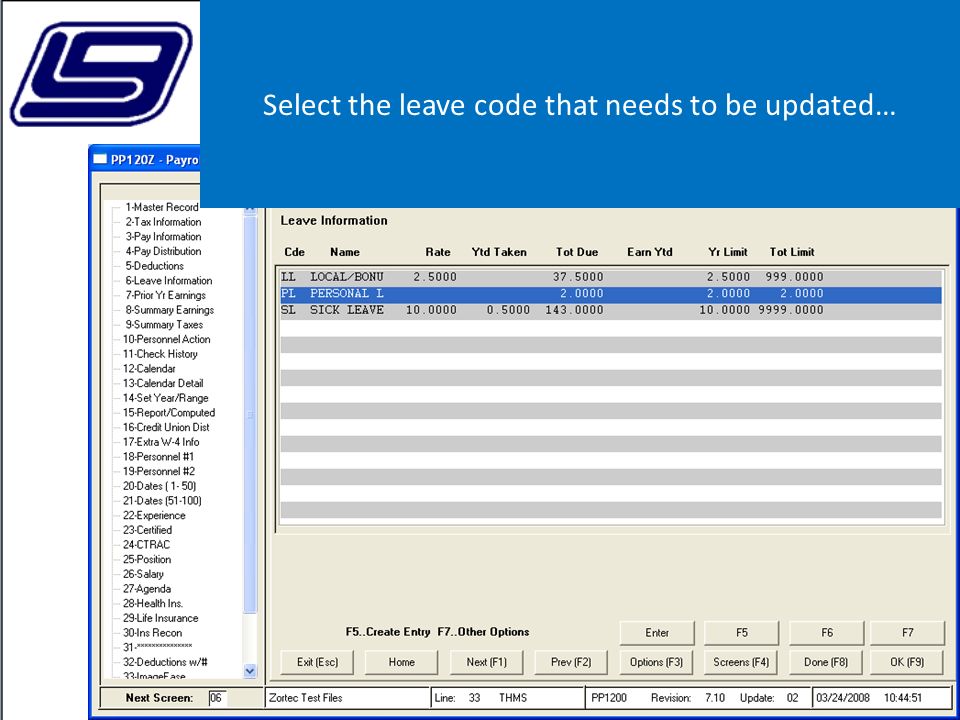960x720 pixels.
Task: Click the company logo image
Action: click(102, 73)
